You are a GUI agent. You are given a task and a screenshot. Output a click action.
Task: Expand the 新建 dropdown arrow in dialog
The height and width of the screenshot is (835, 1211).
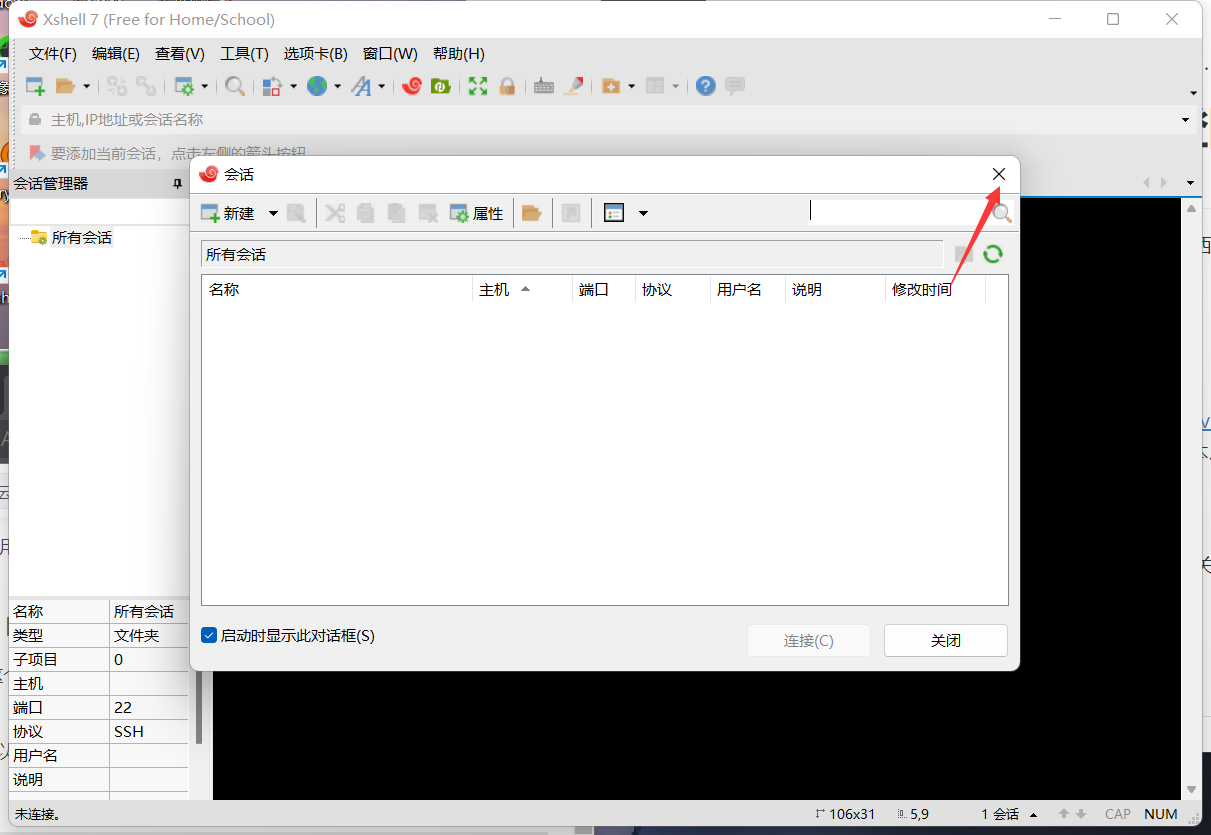tap(272, 213)
